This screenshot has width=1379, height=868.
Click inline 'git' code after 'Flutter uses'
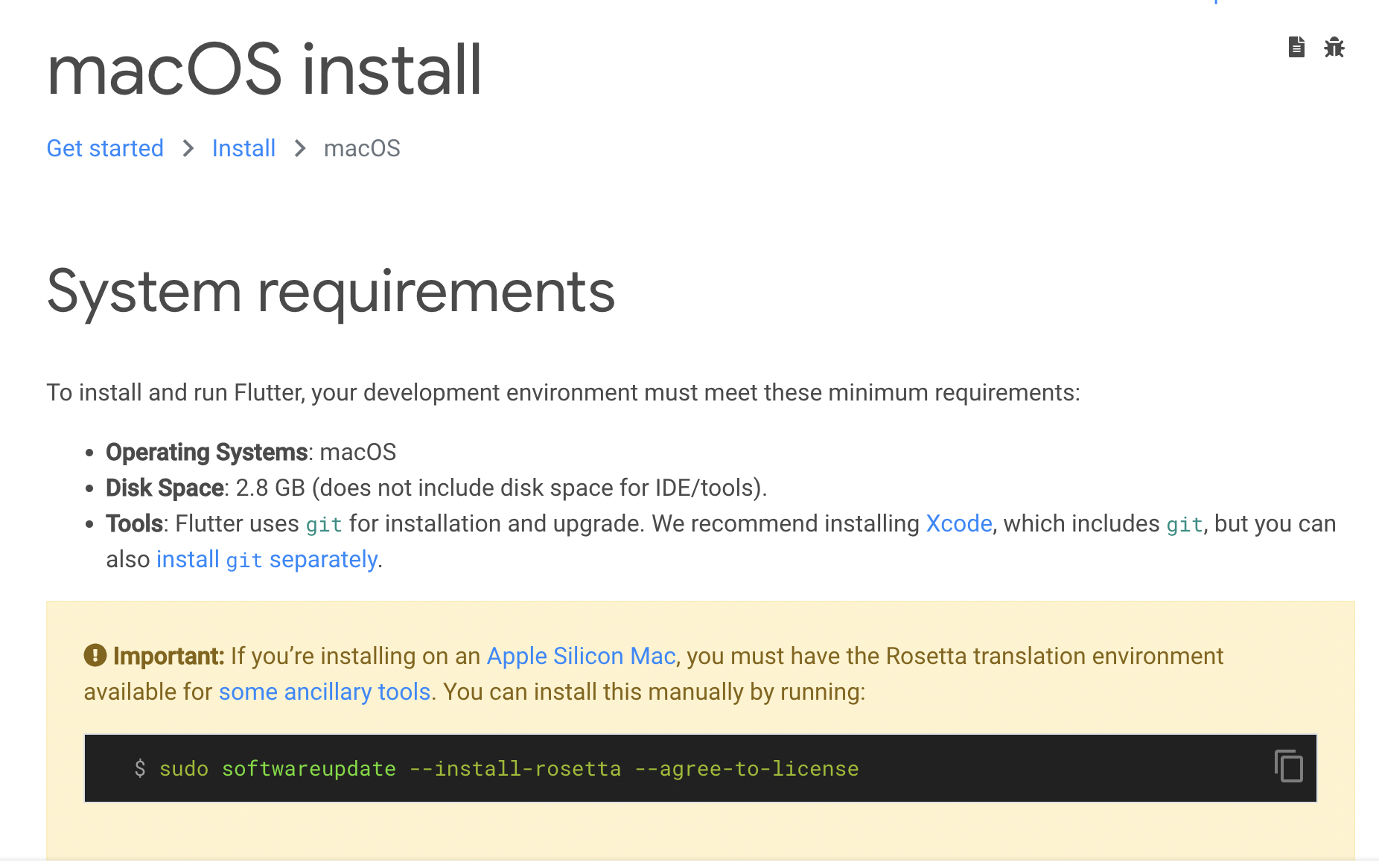[x=324, y=525]
